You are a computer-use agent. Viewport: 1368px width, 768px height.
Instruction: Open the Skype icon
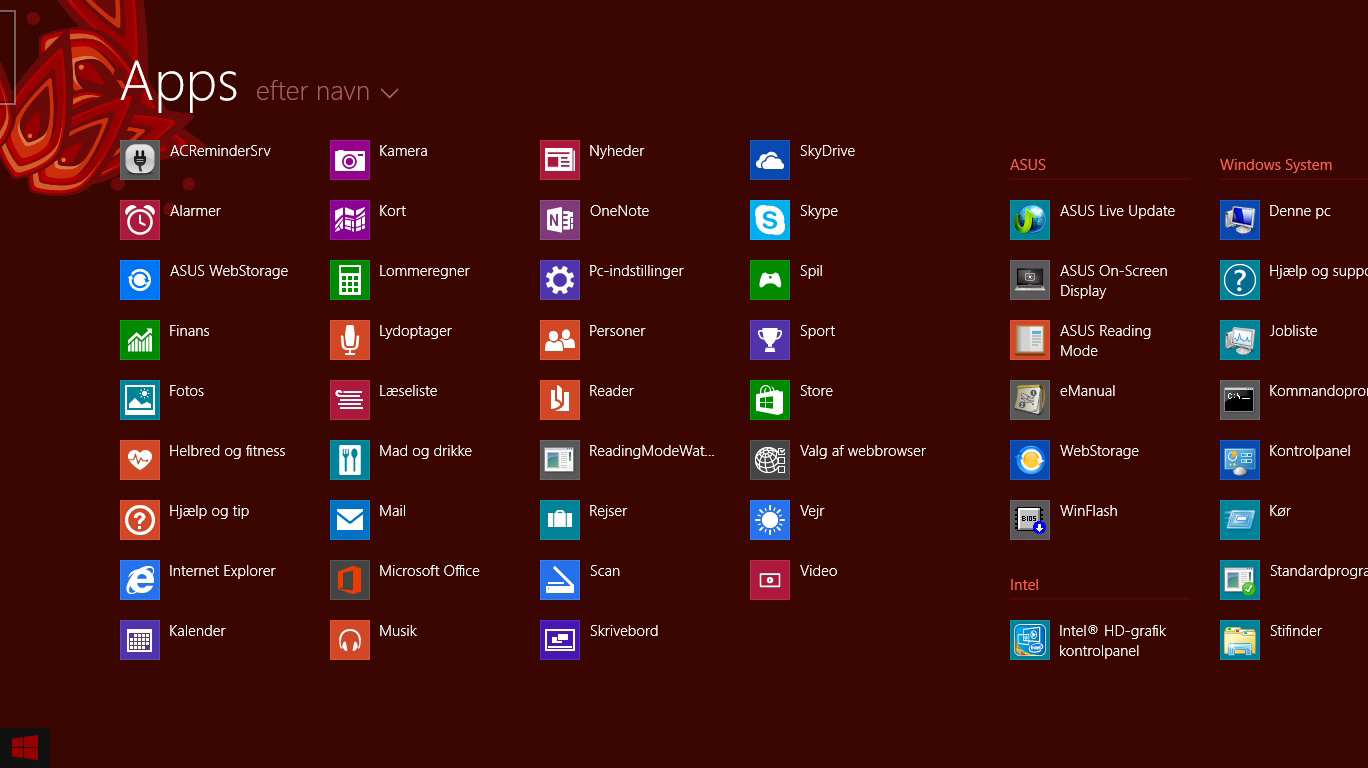[770, 220]
